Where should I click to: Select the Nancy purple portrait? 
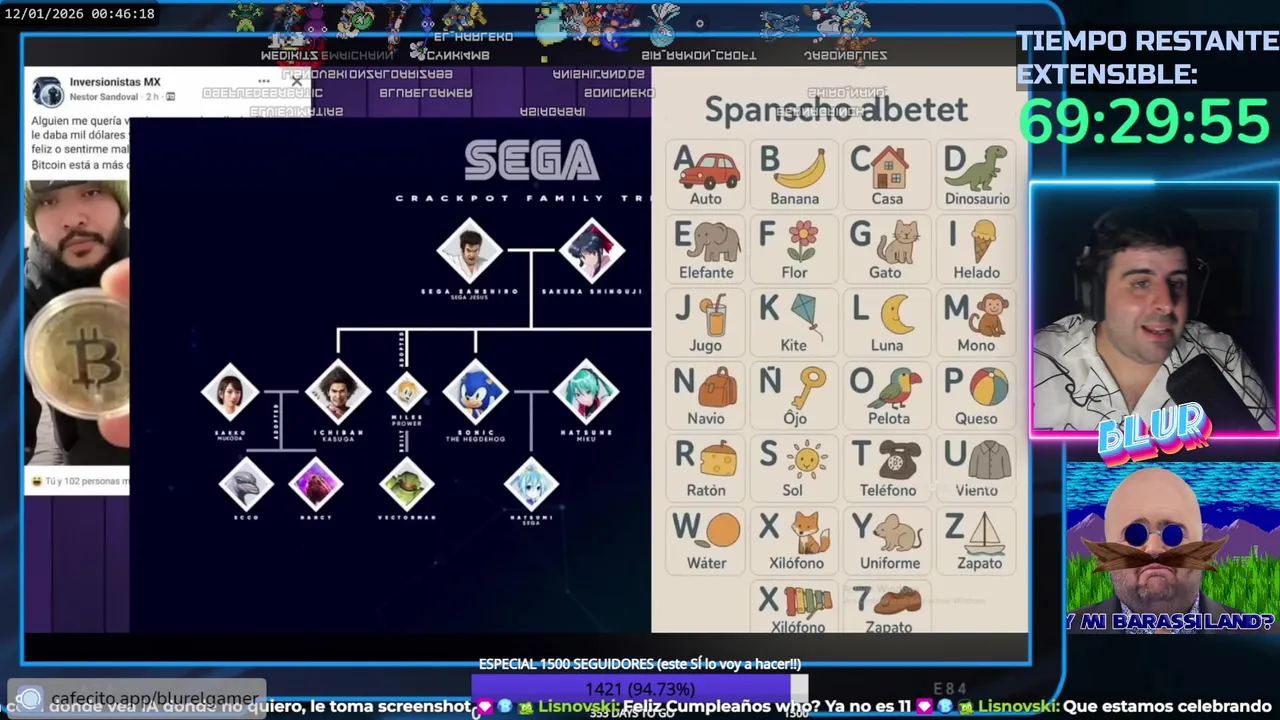(x=316, y=484)
